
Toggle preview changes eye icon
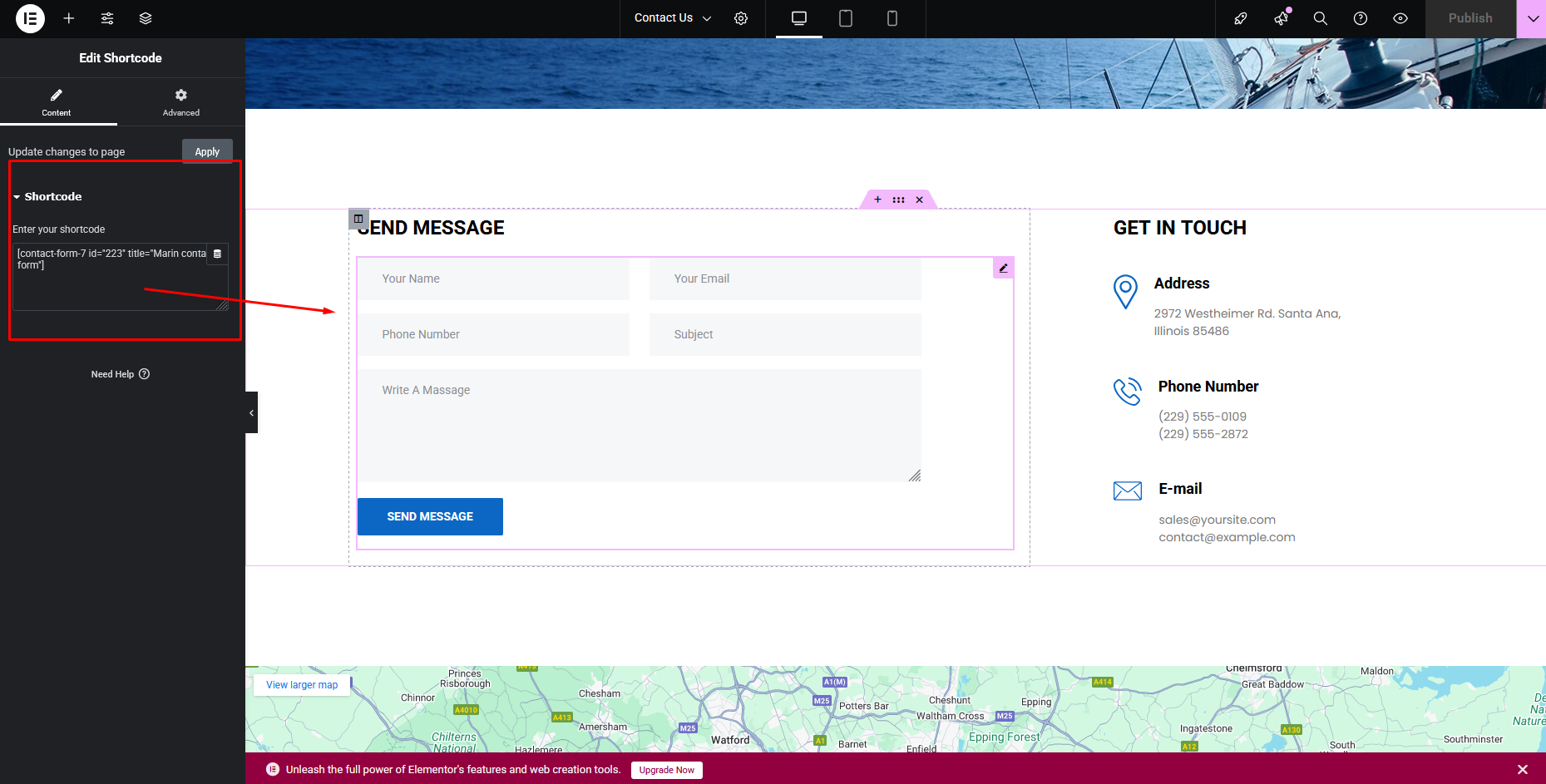pyautogui.click(x=1400, y=18)
